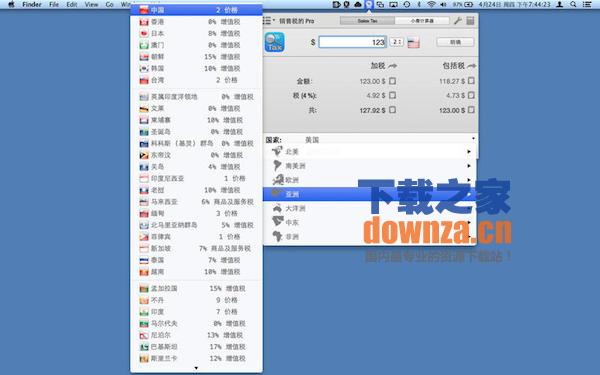Choose 斯里兰卡 12% 增值税 entry
Screen dimensions: 600x375
tap(196, 359)
